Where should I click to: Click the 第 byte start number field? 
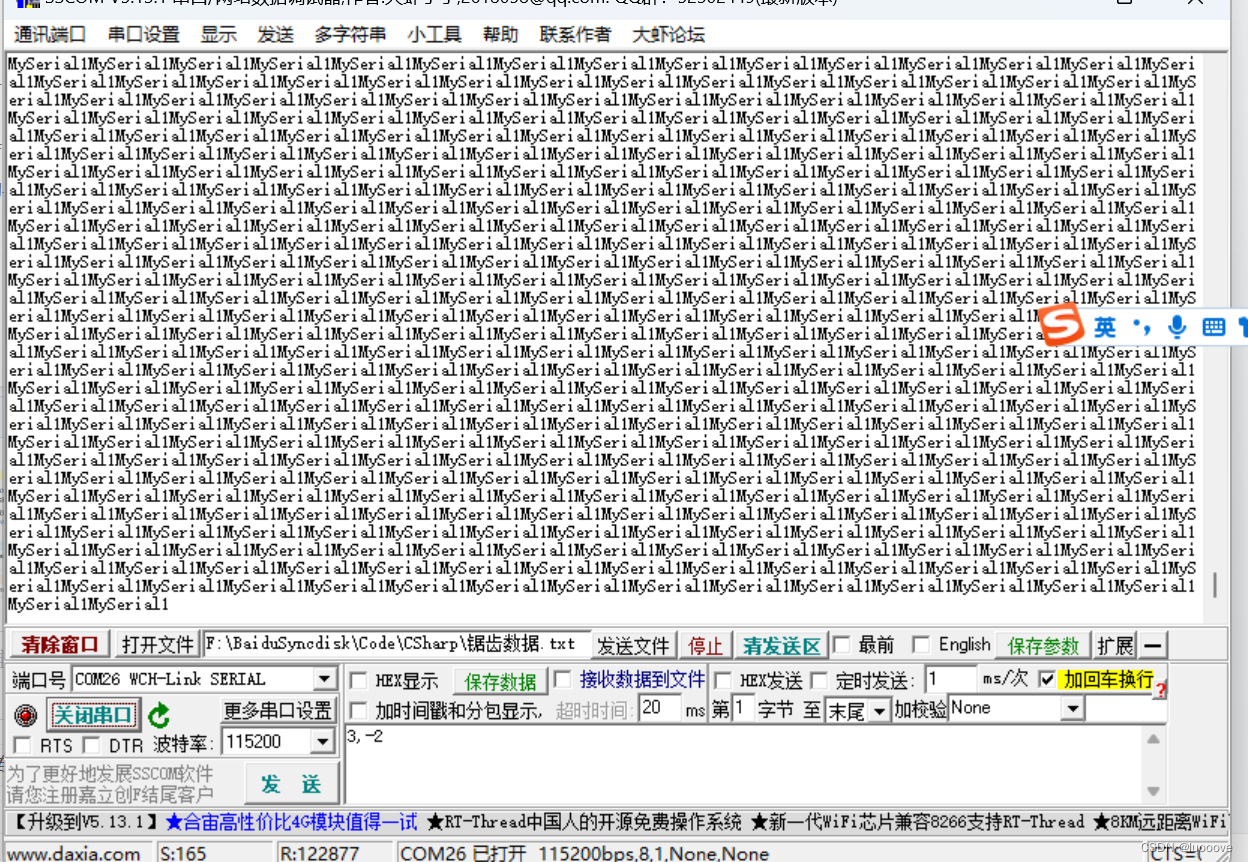coord(743,709)
